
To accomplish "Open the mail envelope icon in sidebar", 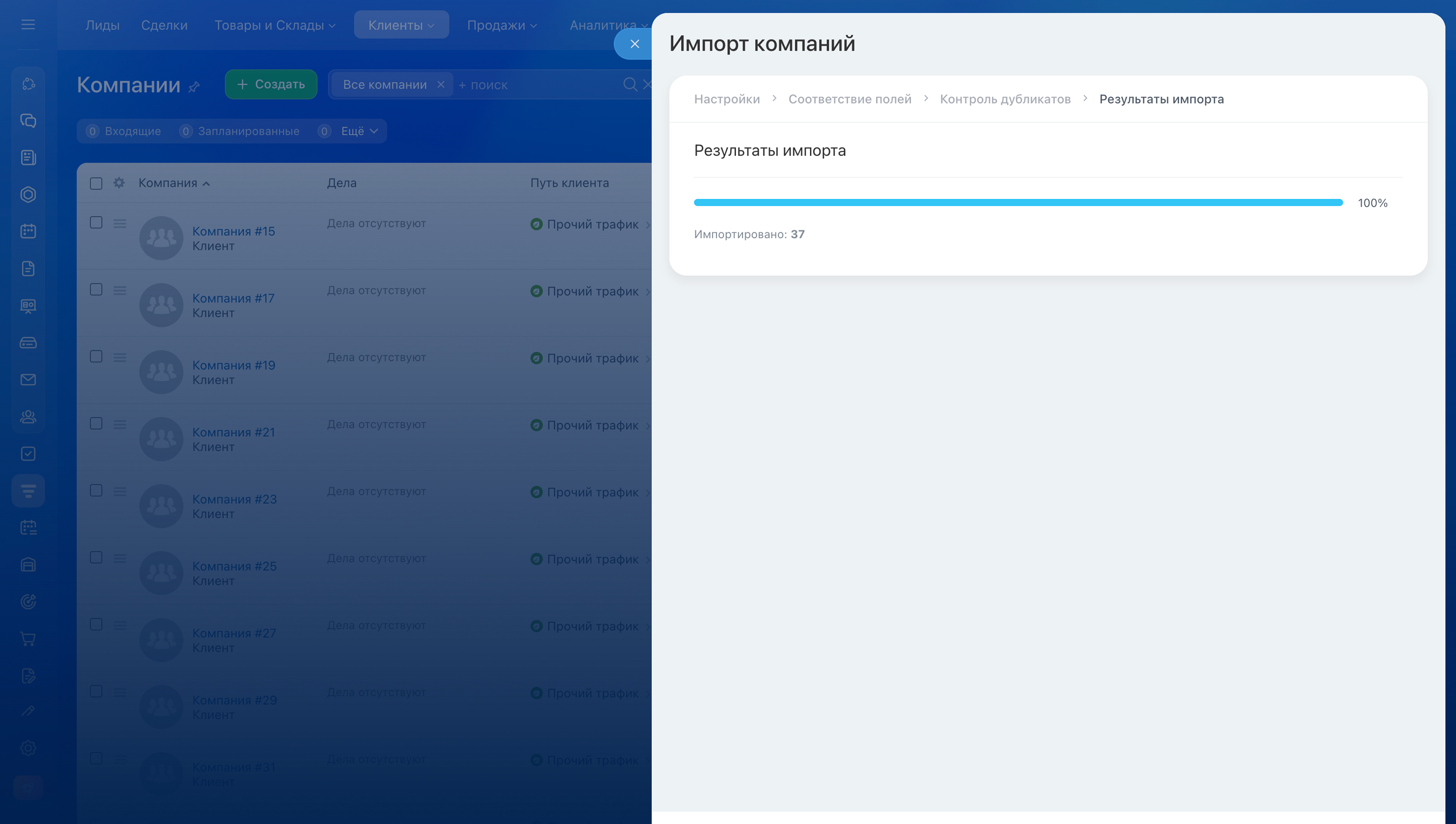I will coord(28,379).
